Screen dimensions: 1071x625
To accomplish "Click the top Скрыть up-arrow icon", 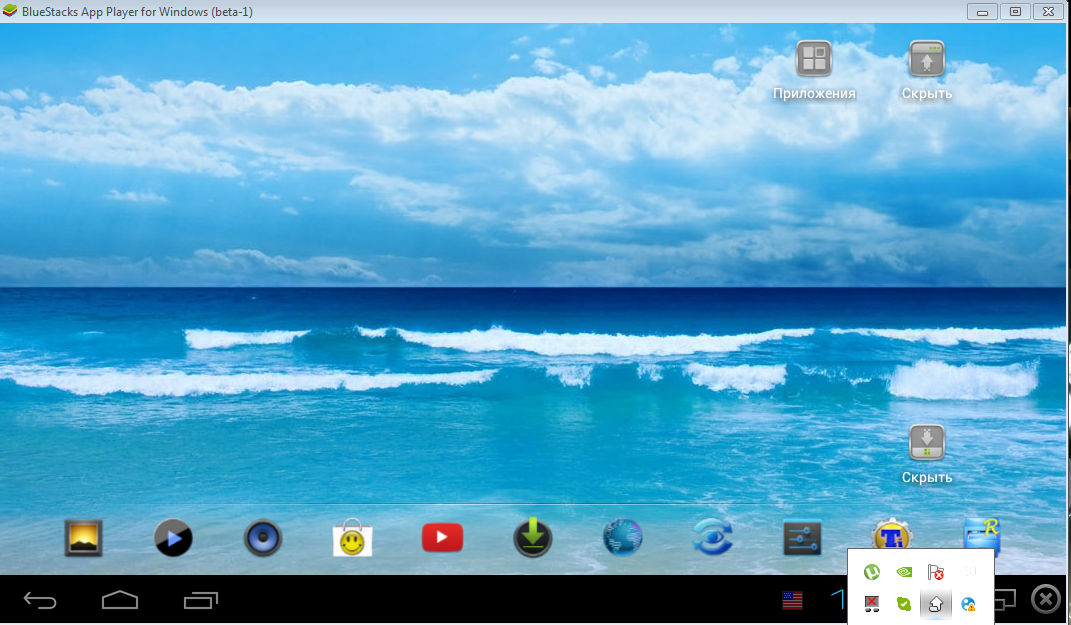I will coord(926,60).
